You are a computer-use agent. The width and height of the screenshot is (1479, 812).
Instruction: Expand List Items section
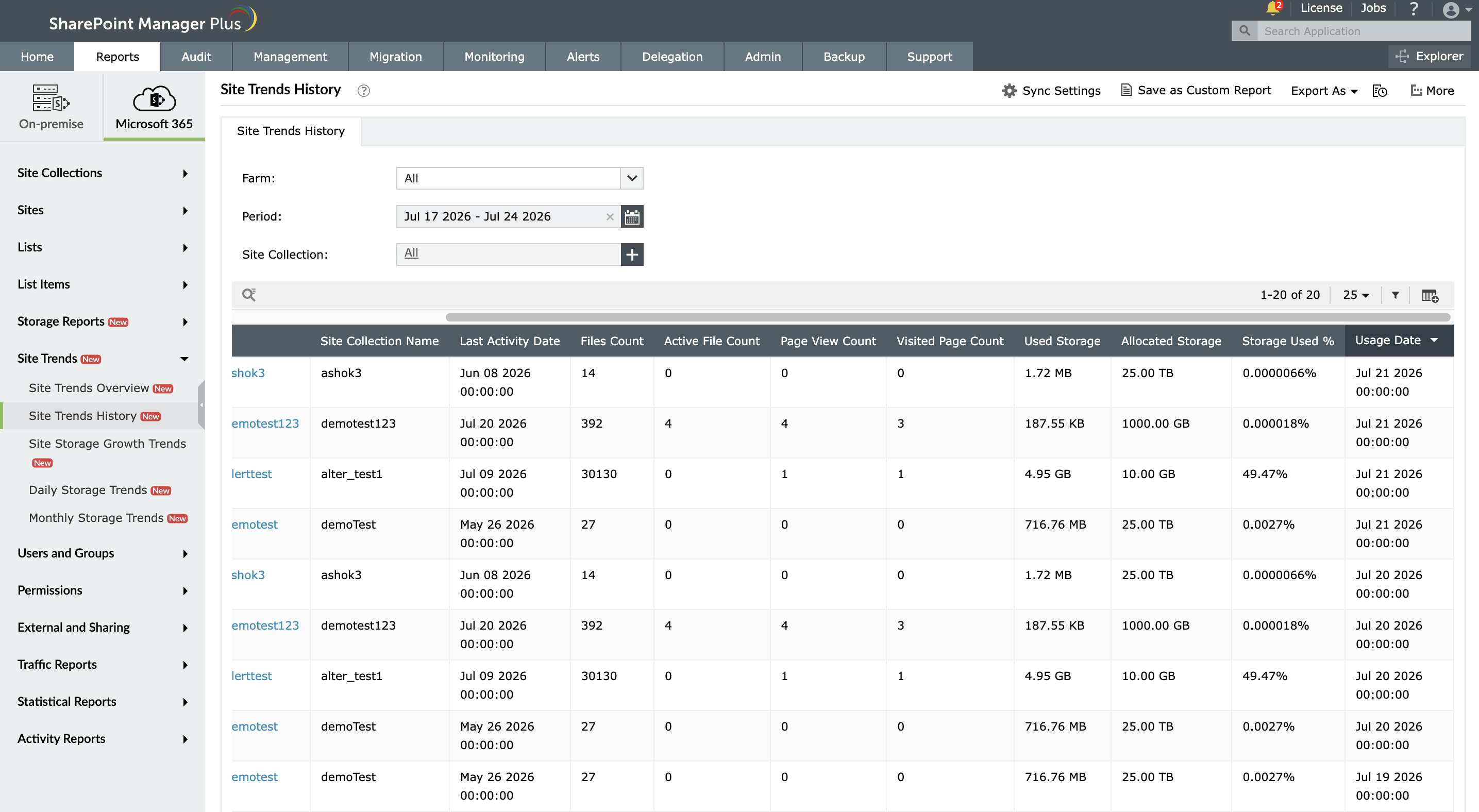[102, 284]
